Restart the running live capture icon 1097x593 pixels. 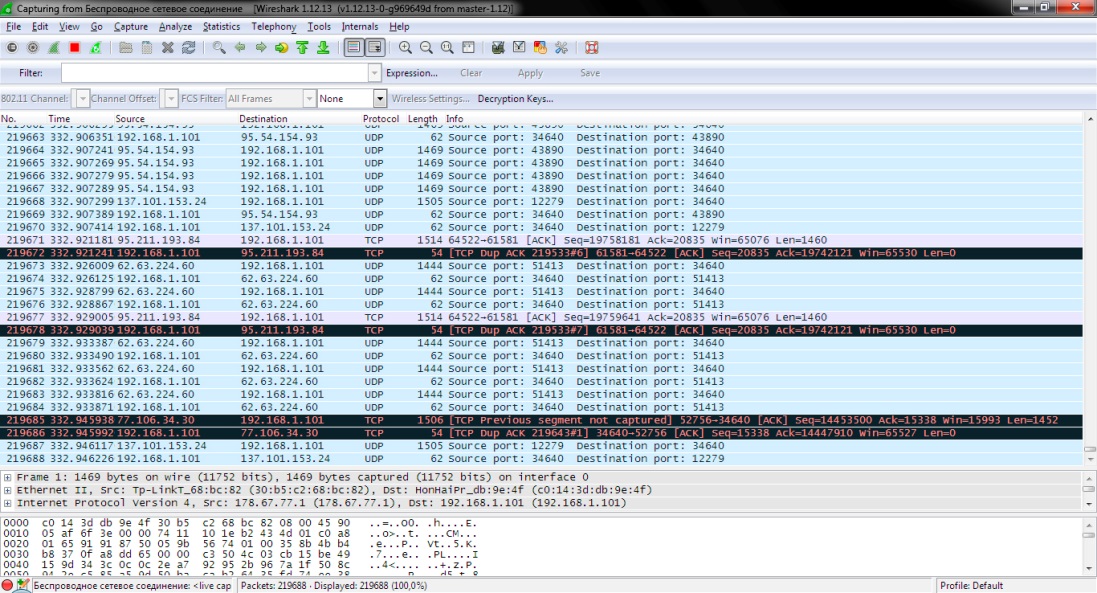(x=96, y=48)
